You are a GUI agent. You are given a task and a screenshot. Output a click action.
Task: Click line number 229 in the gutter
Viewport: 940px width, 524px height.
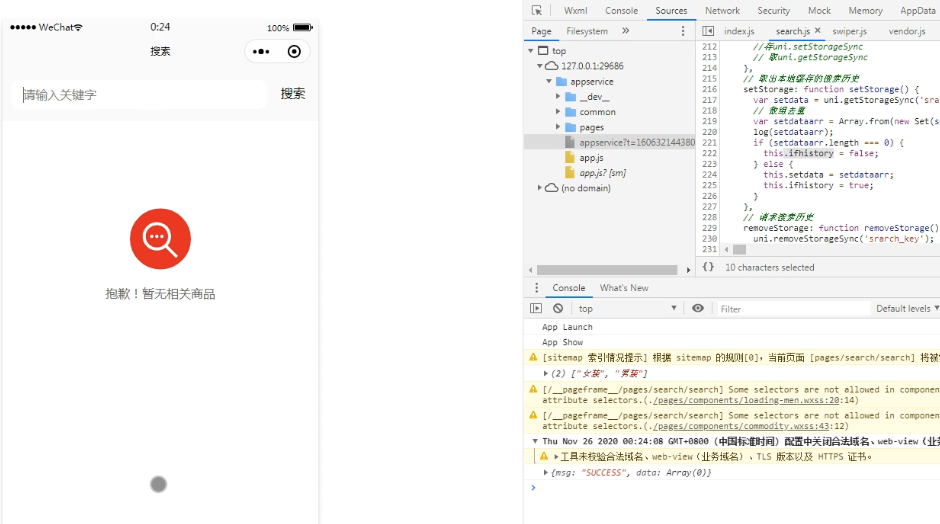tap(709, 228)
